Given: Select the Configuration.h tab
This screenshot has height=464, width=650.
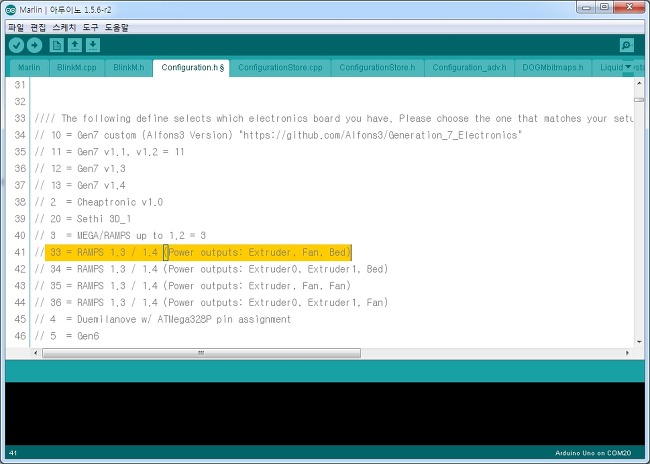Looking at the screenshot, I should coord(191,68).
